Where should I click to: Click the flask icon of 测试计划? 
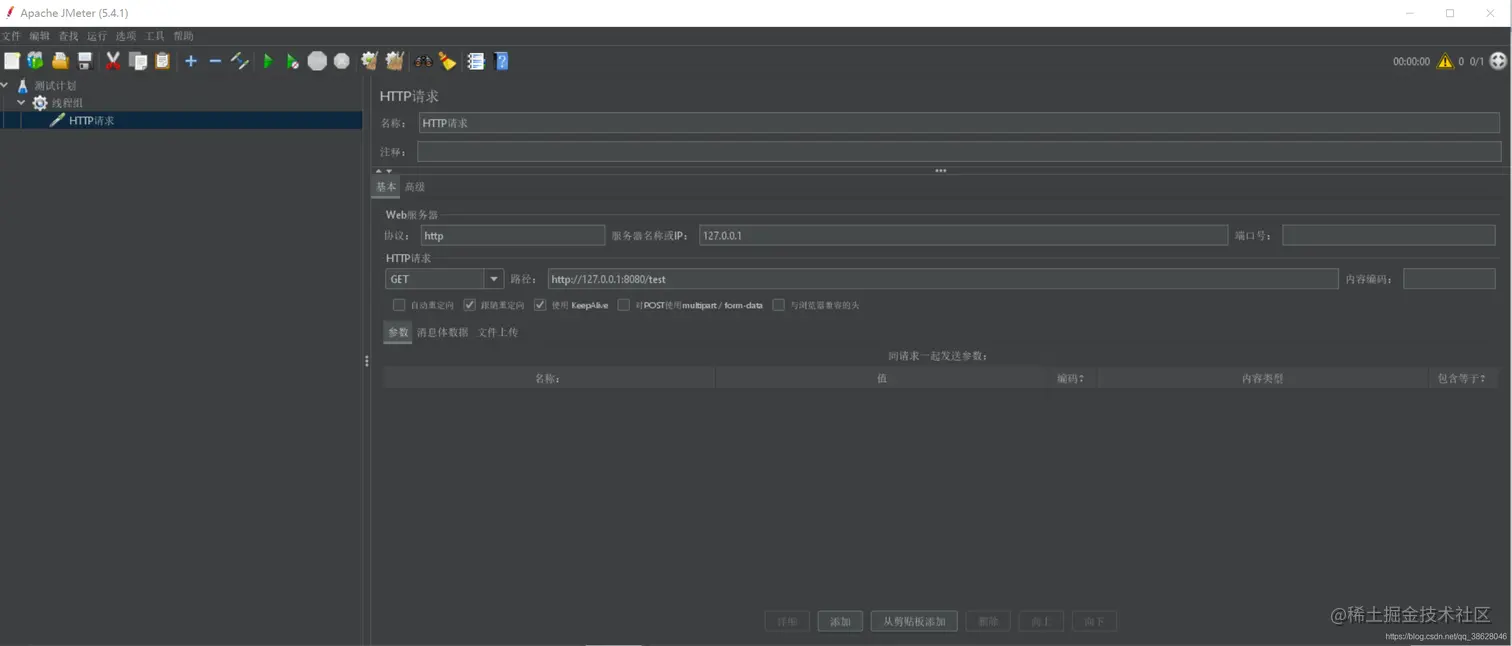point(23,86)
